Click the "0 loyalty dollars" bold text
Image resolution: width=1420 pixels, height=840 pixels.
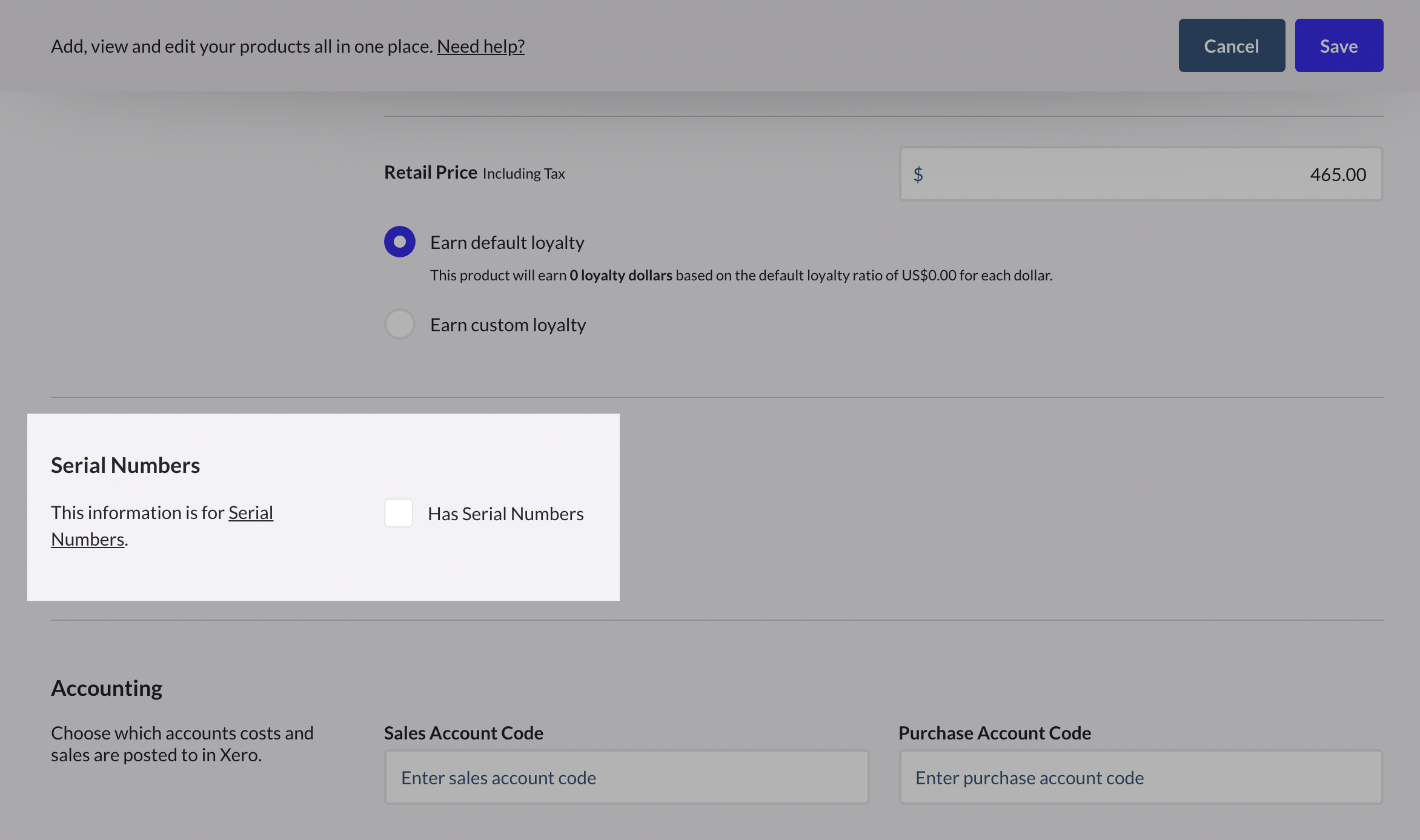click(x=621, y=275)
